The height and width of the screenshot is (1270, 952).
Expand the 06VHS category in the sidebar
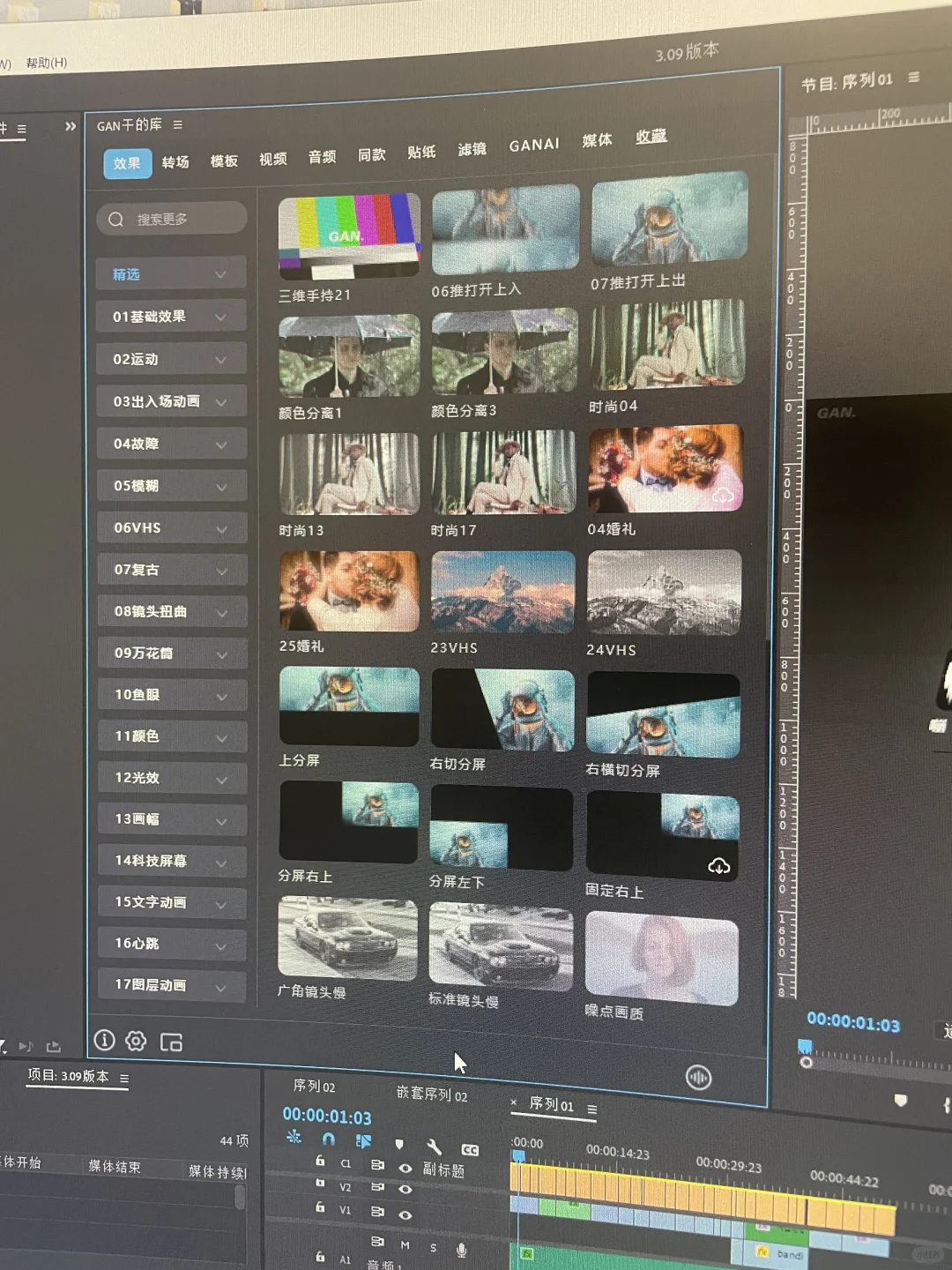[x=169, y=527]
